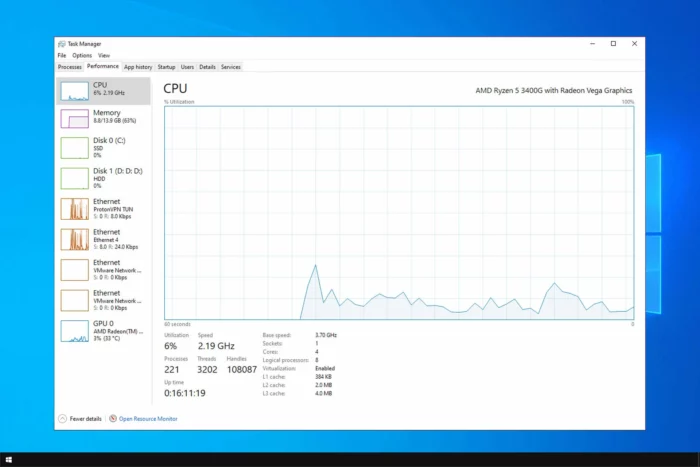
Task: Click the Fewer details button
Action: pos(80,418)
